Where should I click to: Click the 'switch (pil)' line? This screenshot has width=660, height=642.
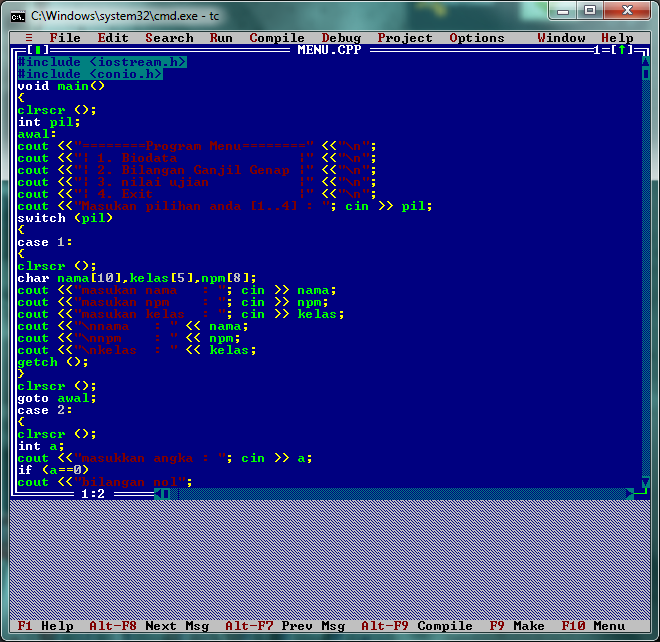tap(65, 218)
